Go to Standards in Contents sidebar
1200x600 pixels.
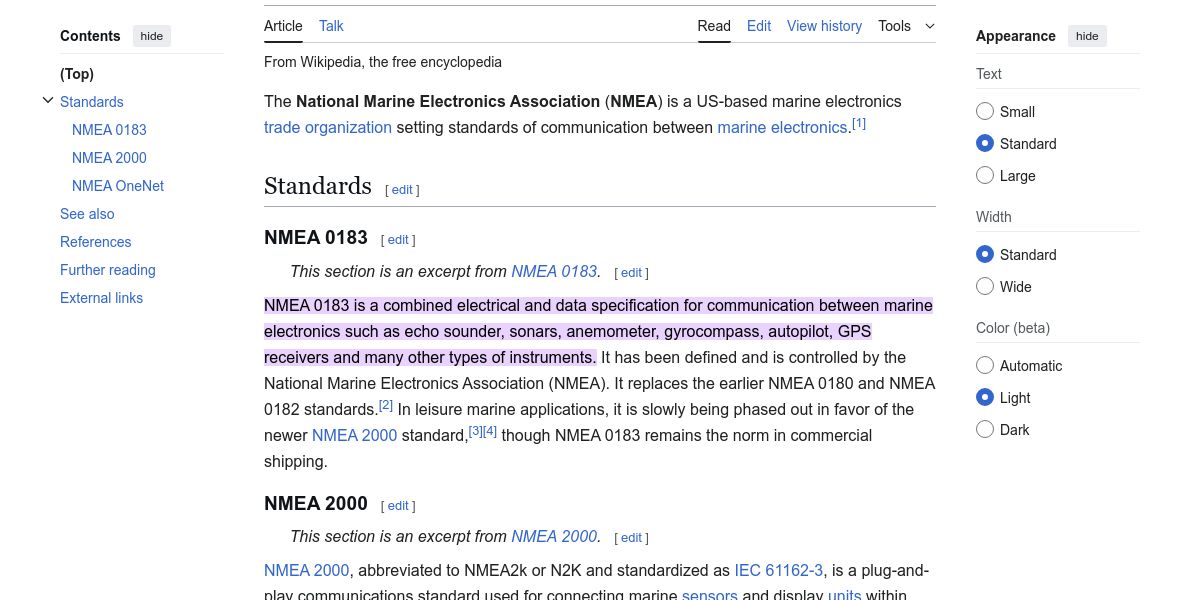pos(92,102)
